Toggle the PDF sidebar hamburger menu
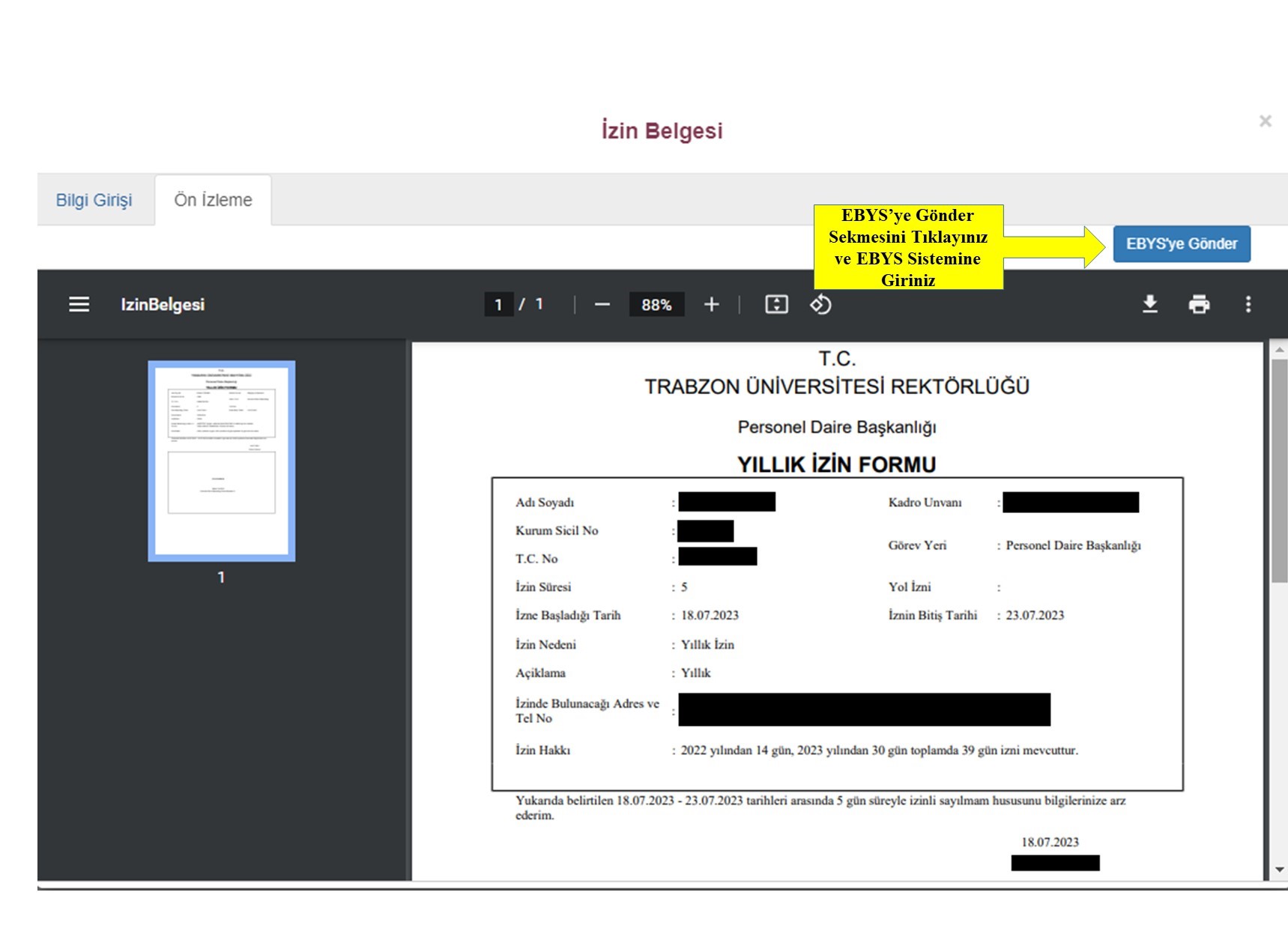The width and height of the screenshot is (1288, 952). point(79,304)
